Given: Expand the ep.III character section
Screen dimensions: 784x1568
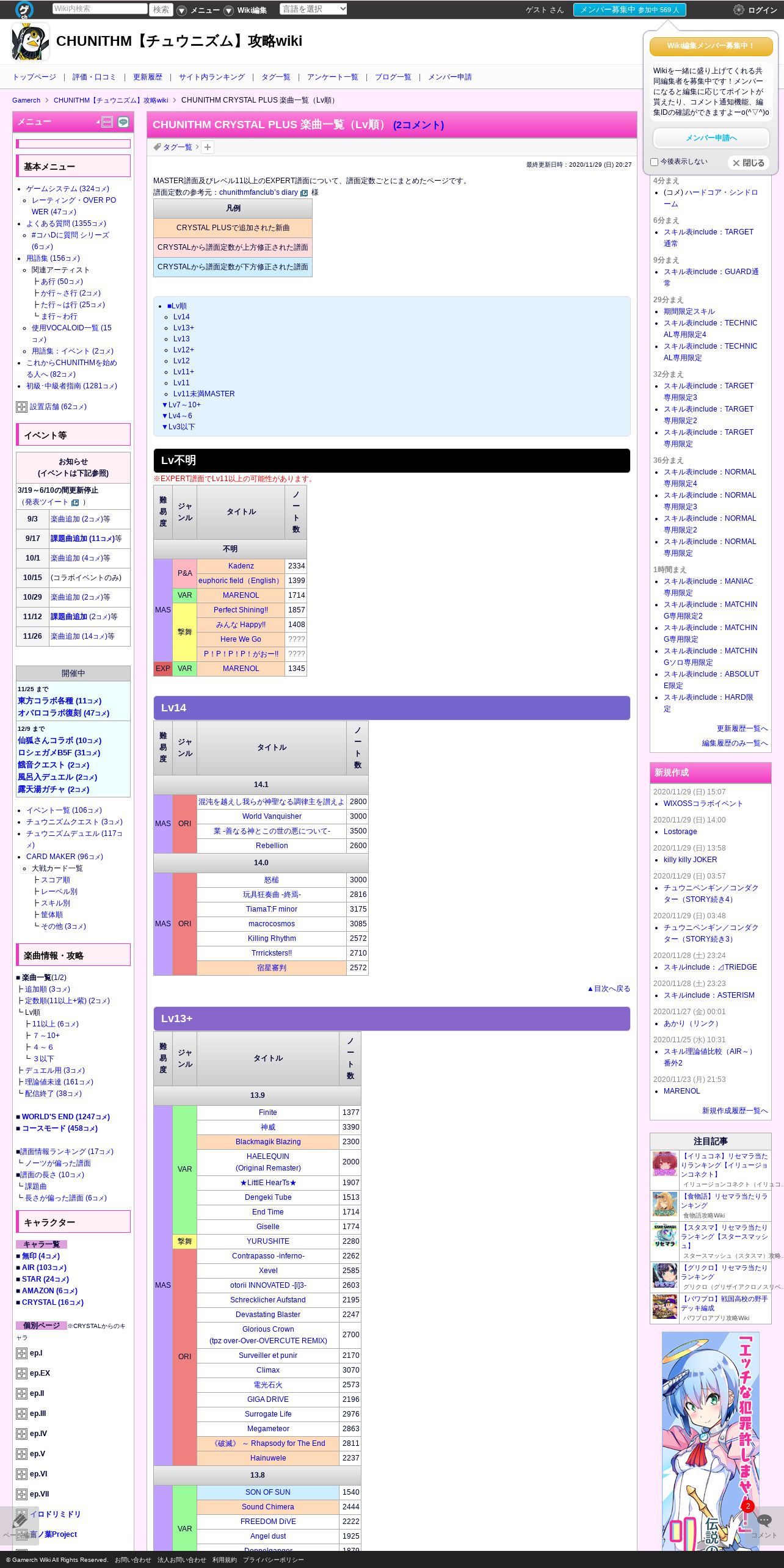Looking at the screenshot, I should tap(21, 1414).
